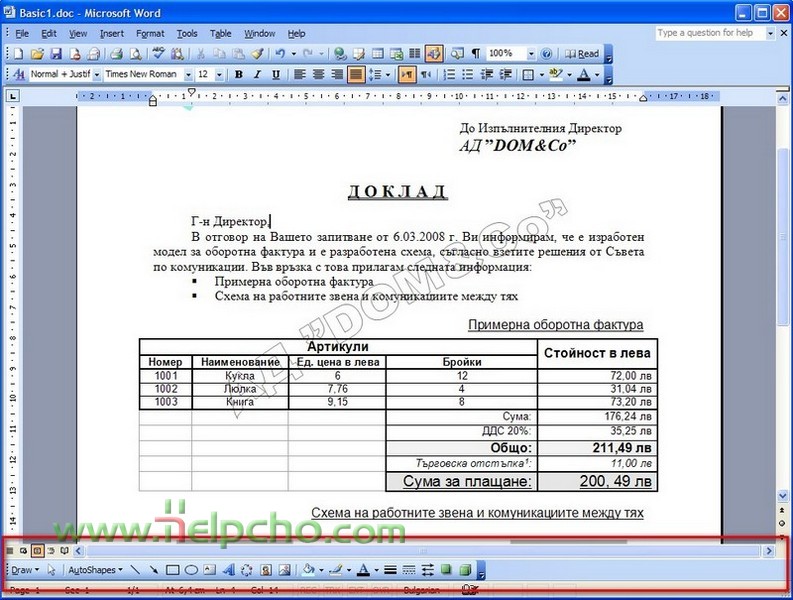Open the 100% zoom dropdown
This screenshot has width=793, height=600.
pyautogui.click(x=529, y=53)
